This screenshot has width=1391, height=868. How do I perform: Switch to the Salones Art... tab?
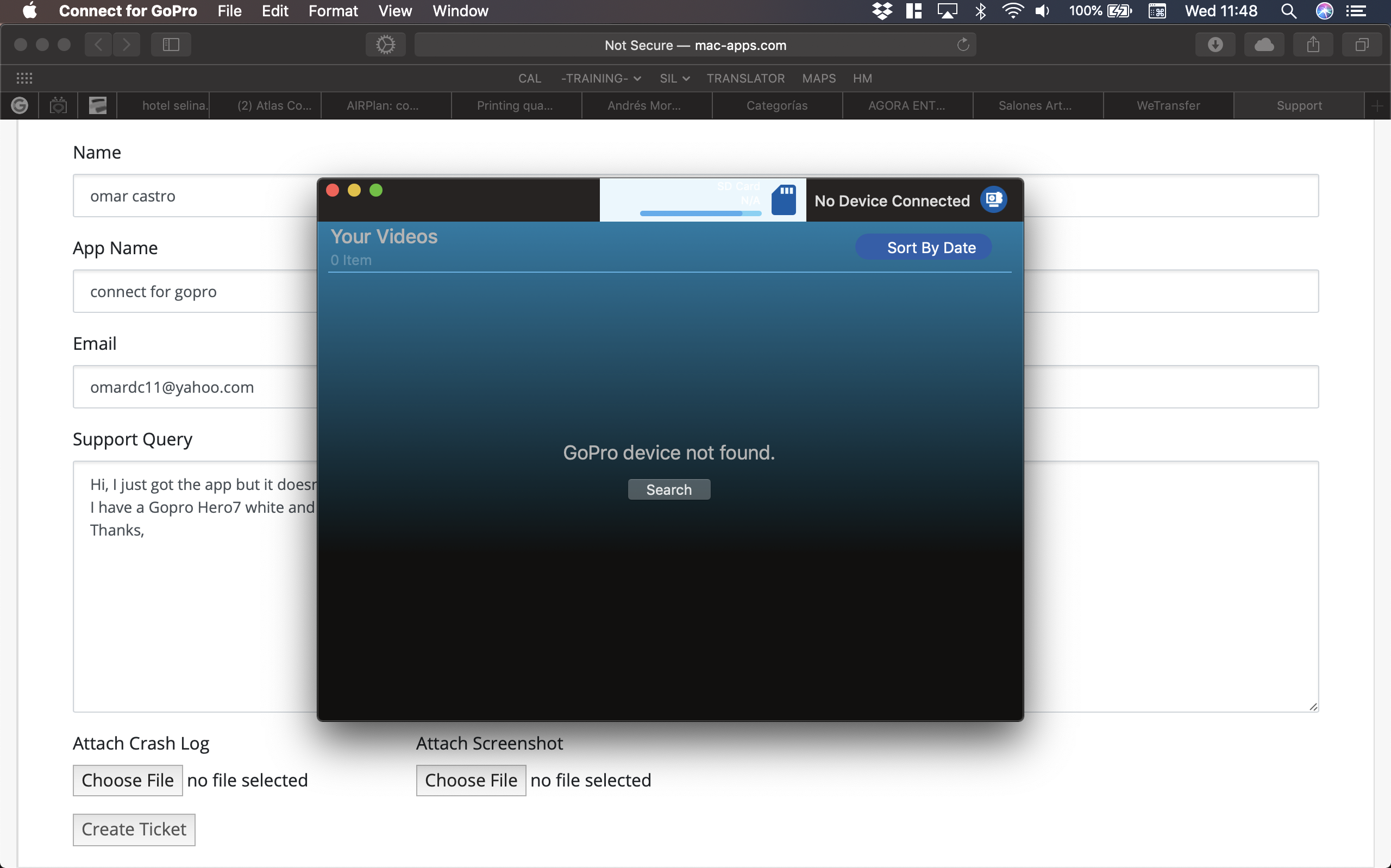[1038, 105]
